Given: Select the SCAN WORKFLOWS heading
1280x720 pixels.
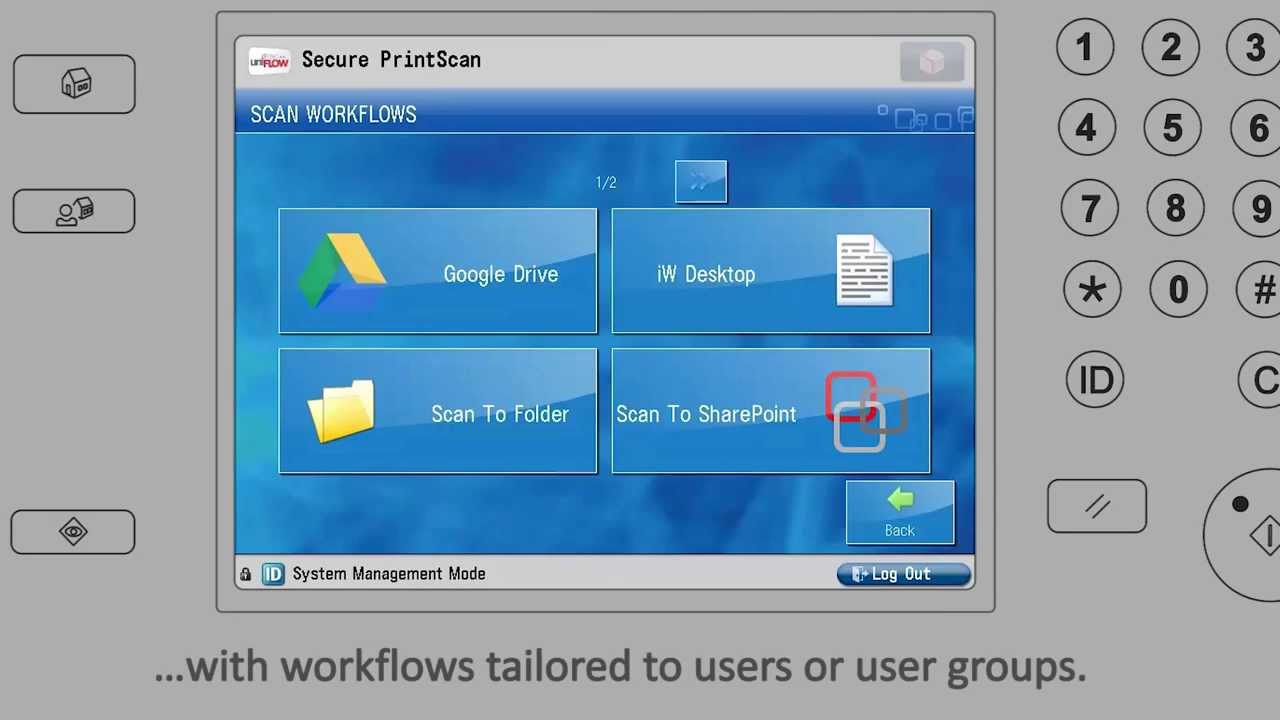Looking at the screenshot, I should coord(333,115).
